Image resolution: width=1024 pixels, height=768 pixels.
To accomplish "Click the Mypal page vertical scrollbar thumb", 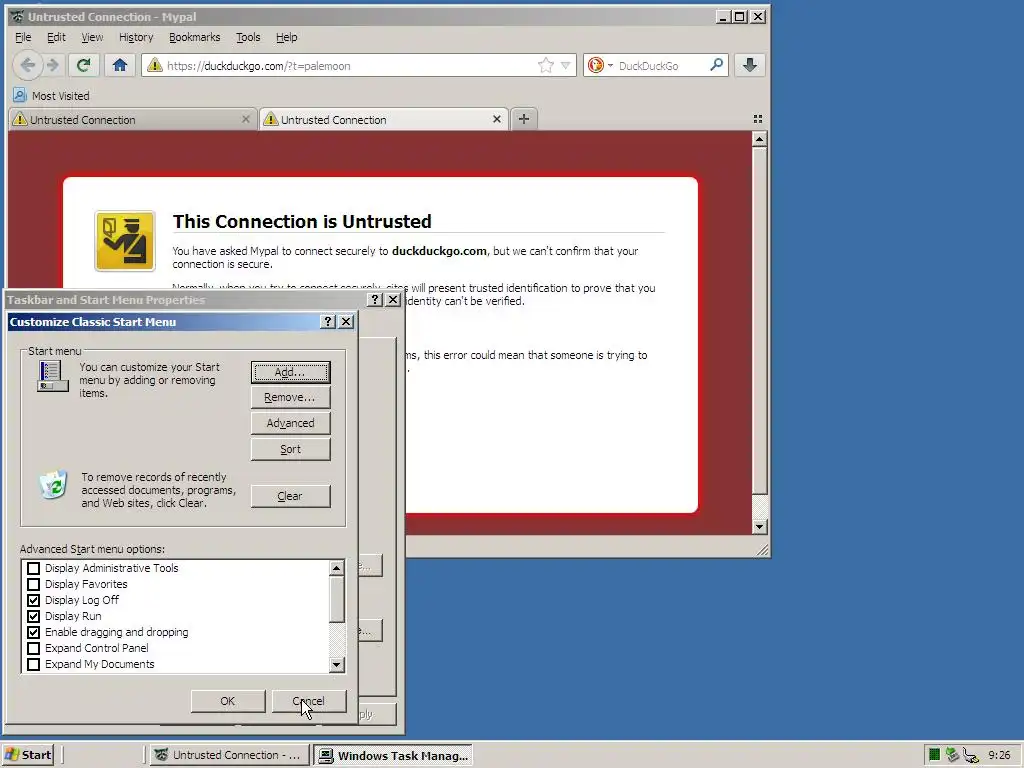I will click(759, 320).
